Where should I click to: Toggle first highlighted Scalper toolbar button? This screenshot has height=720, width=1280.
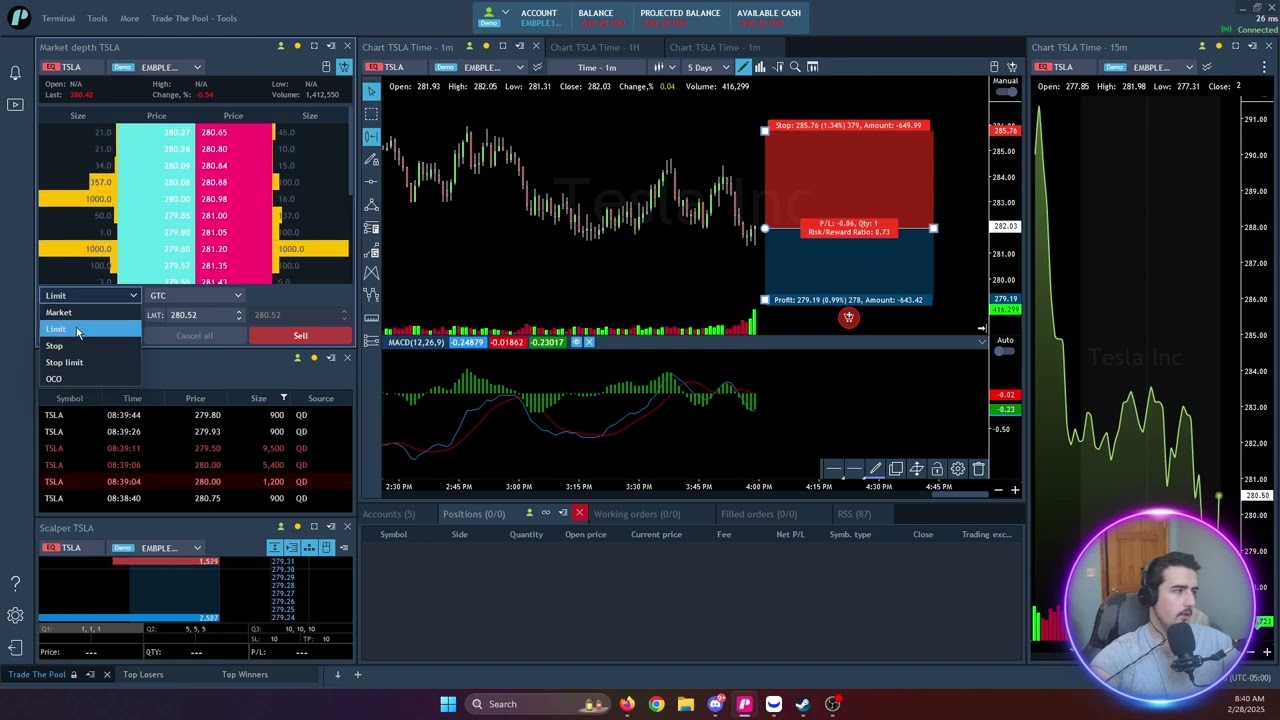[274, 548]
